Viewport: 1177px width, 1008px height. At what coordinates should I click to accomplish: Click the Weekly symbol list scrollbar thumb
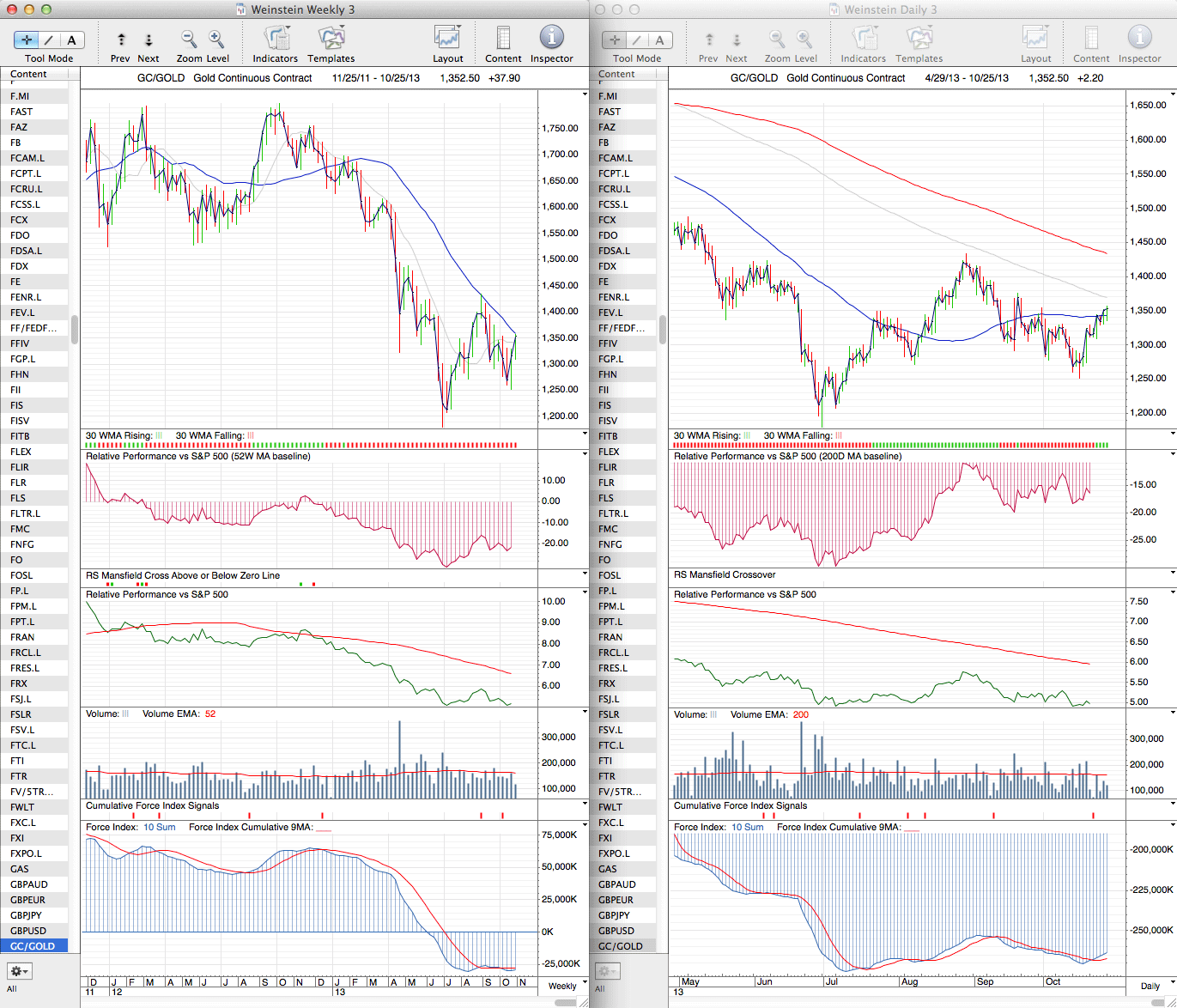[75, 329]
